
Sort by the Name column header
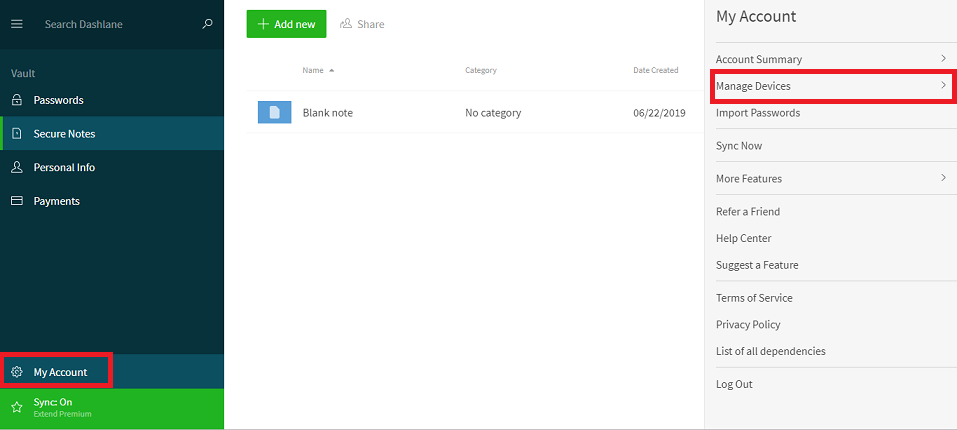tap(312, 70)
